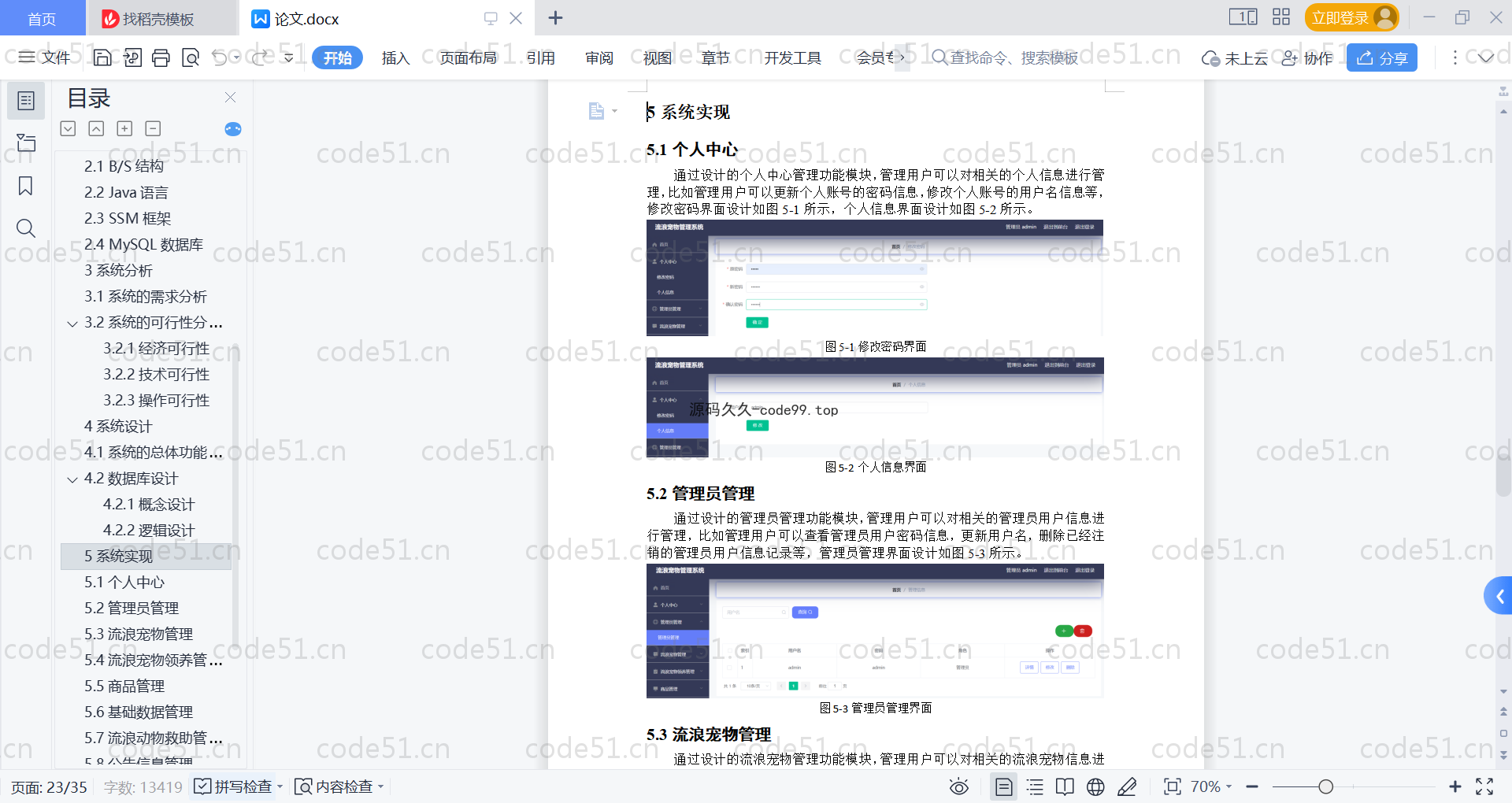Select the 开始 ribbon tab
This screenshot has width=1512, height=803.
click(337, 57)
